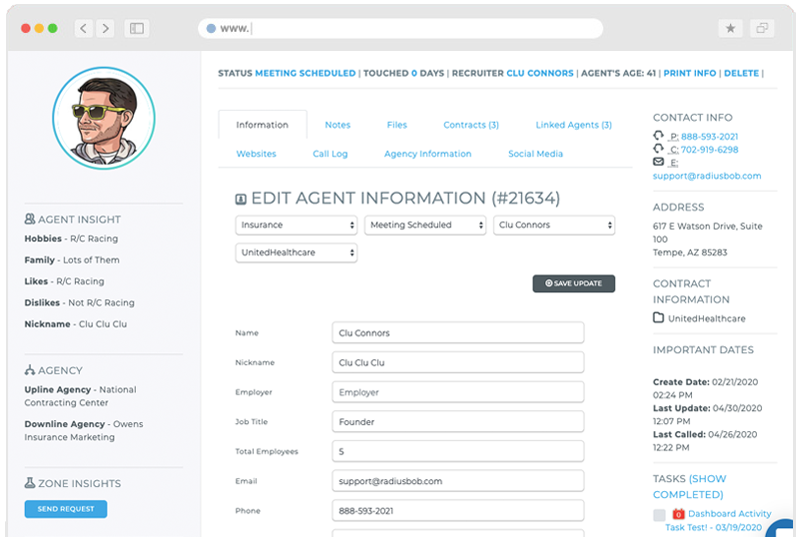The width and height of the screenshot is (800, 537).
Task: Click the Name input field
Action: [458, 333]
